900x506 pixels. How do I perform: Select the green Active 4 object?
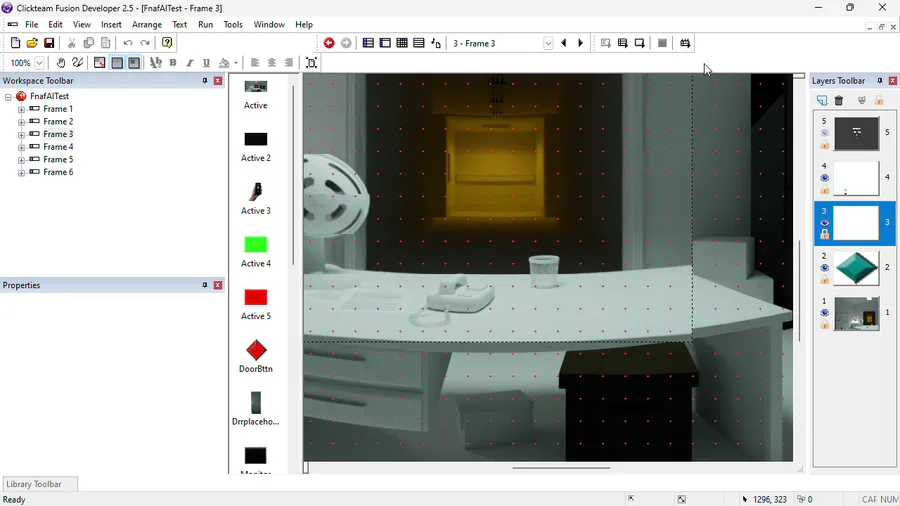click(x=255, y=251)
